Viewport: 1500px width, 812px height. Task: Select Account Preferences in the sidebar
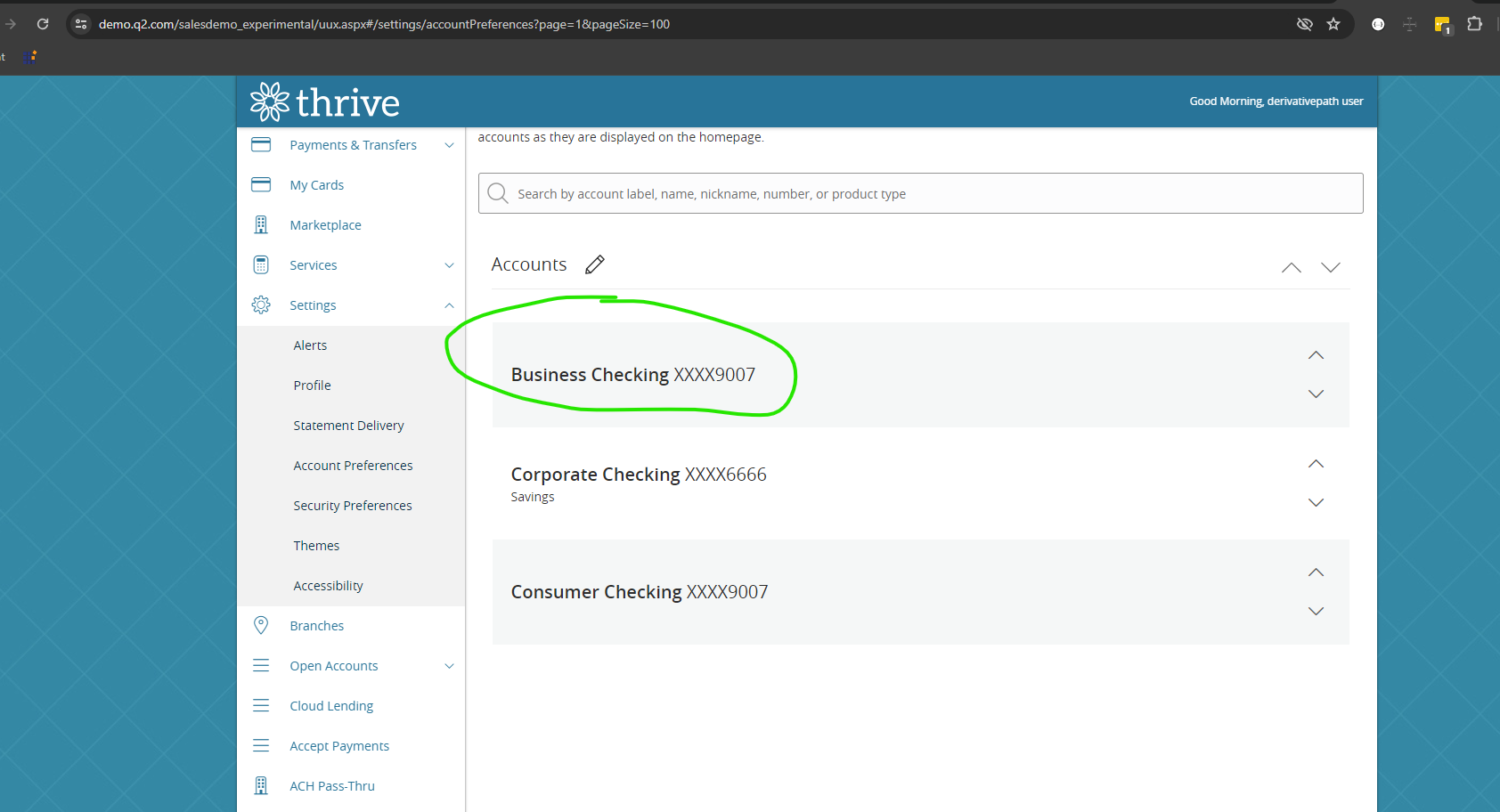(353, 466)
